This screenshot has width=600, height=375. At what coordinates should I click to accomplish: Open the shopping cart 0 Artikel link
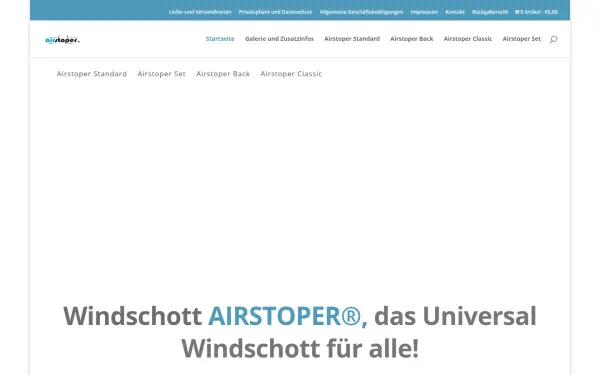(x=536, y=12)
